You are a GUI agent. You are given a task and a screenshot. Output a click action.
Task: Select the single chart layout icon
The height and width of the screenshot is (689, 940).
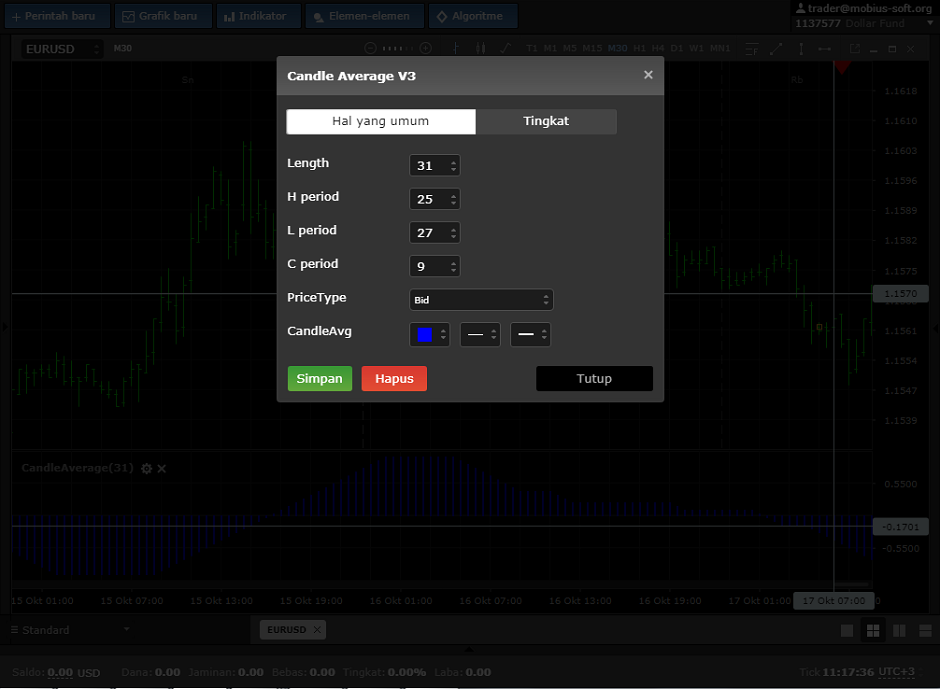[847, 630]
